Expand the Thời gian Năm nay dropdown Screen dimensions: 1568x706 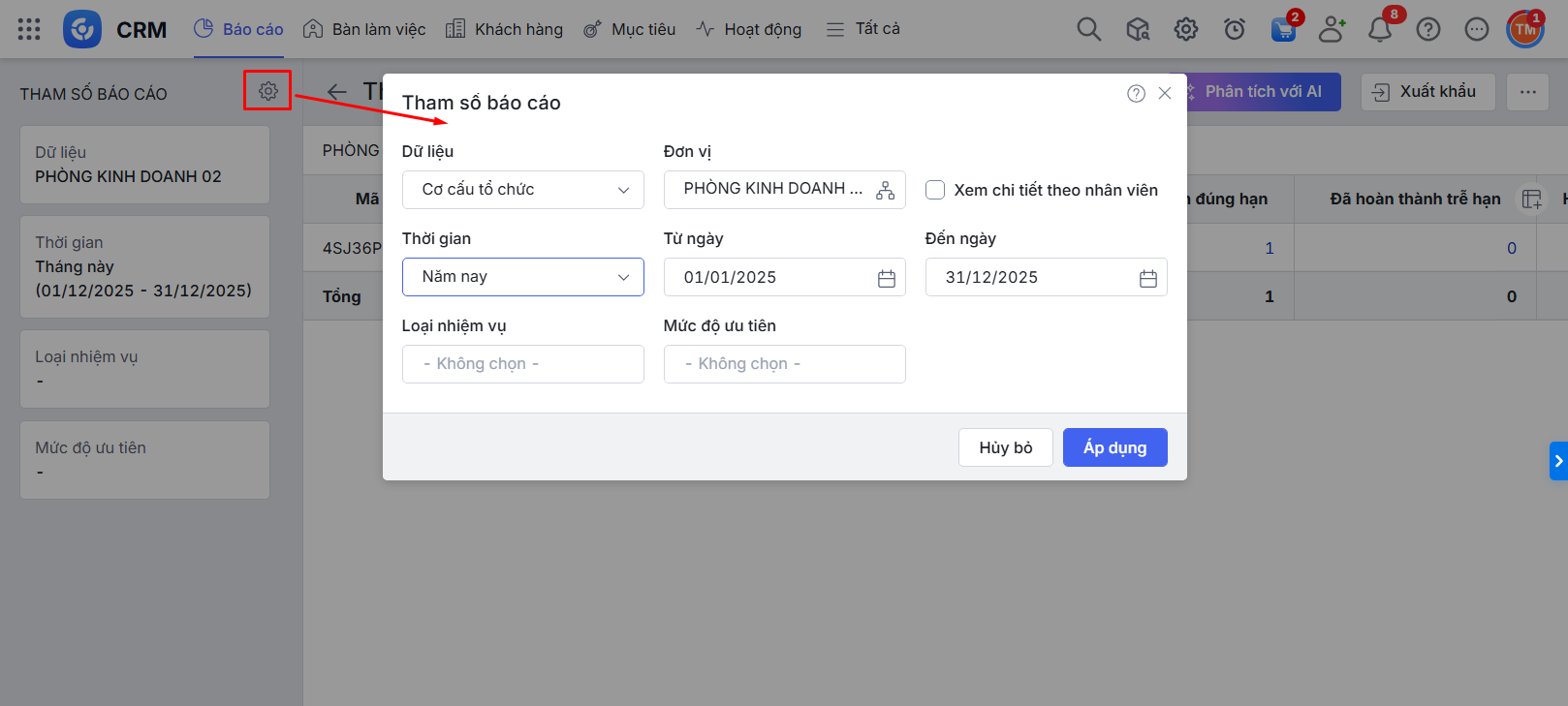click(522, 277)
